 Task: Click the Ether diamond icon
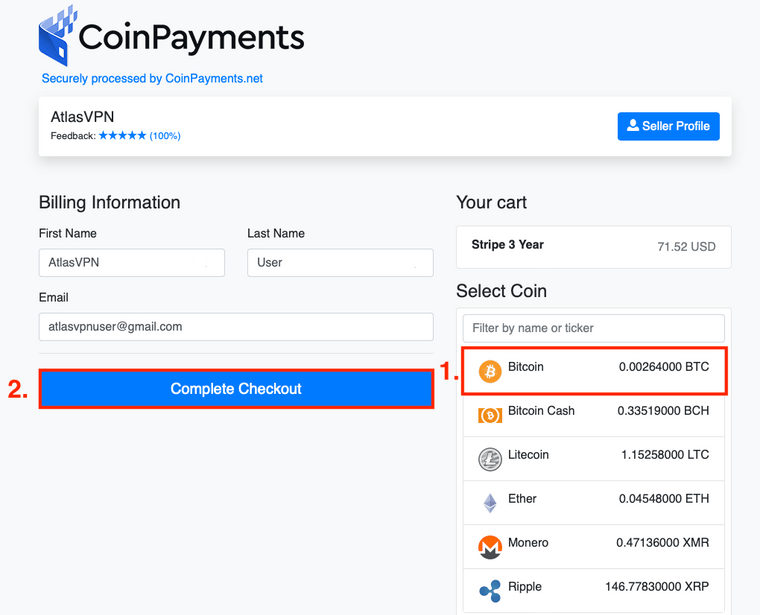click(x=490, y=503)
